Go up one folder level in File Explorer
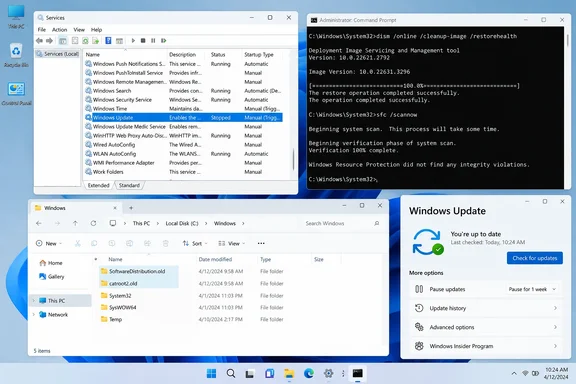The width and height of the screenshot is (576, 384). (x=75, y=223)
